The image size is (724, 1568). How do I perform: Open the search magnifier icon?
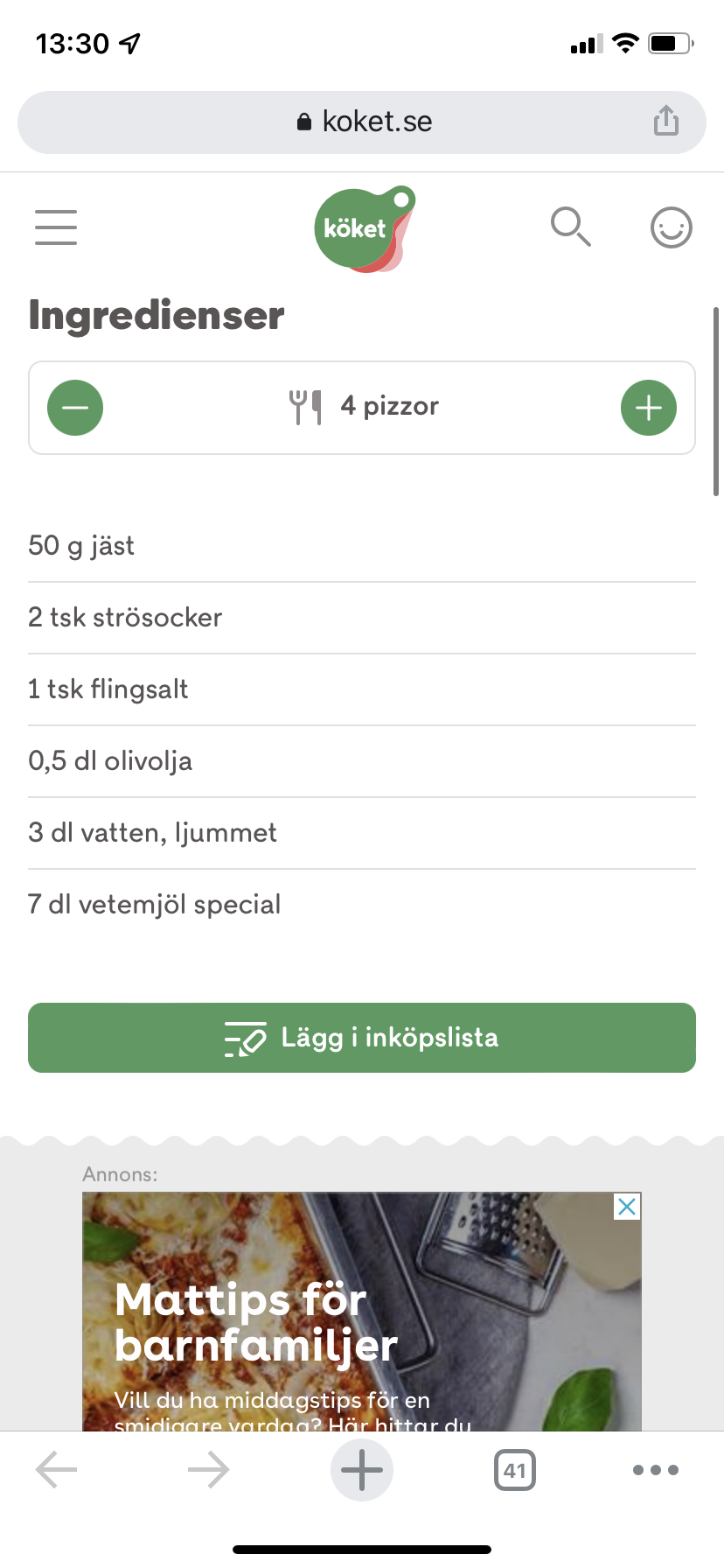570,227
